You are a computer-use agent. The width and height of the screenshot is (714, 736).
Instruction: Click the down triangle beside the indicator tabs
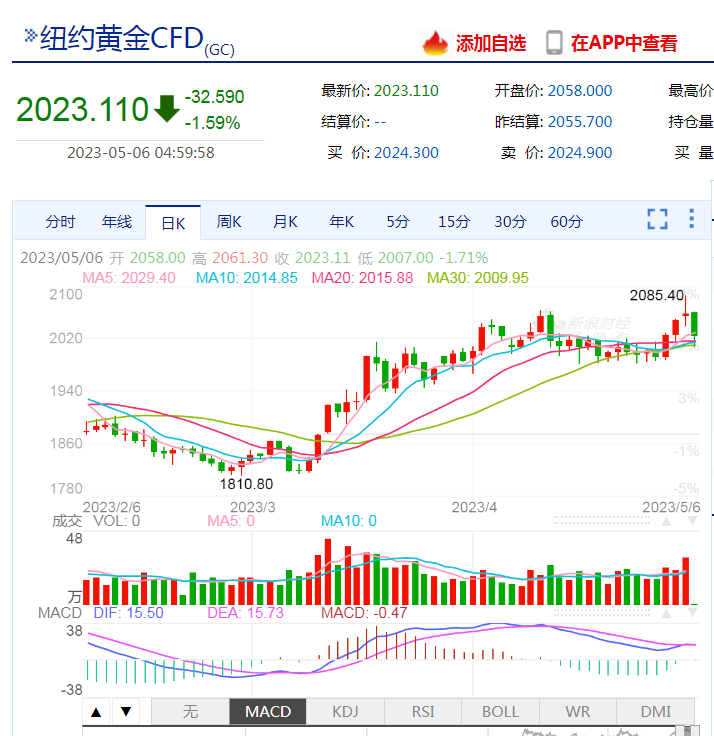(x=126, y=712)
